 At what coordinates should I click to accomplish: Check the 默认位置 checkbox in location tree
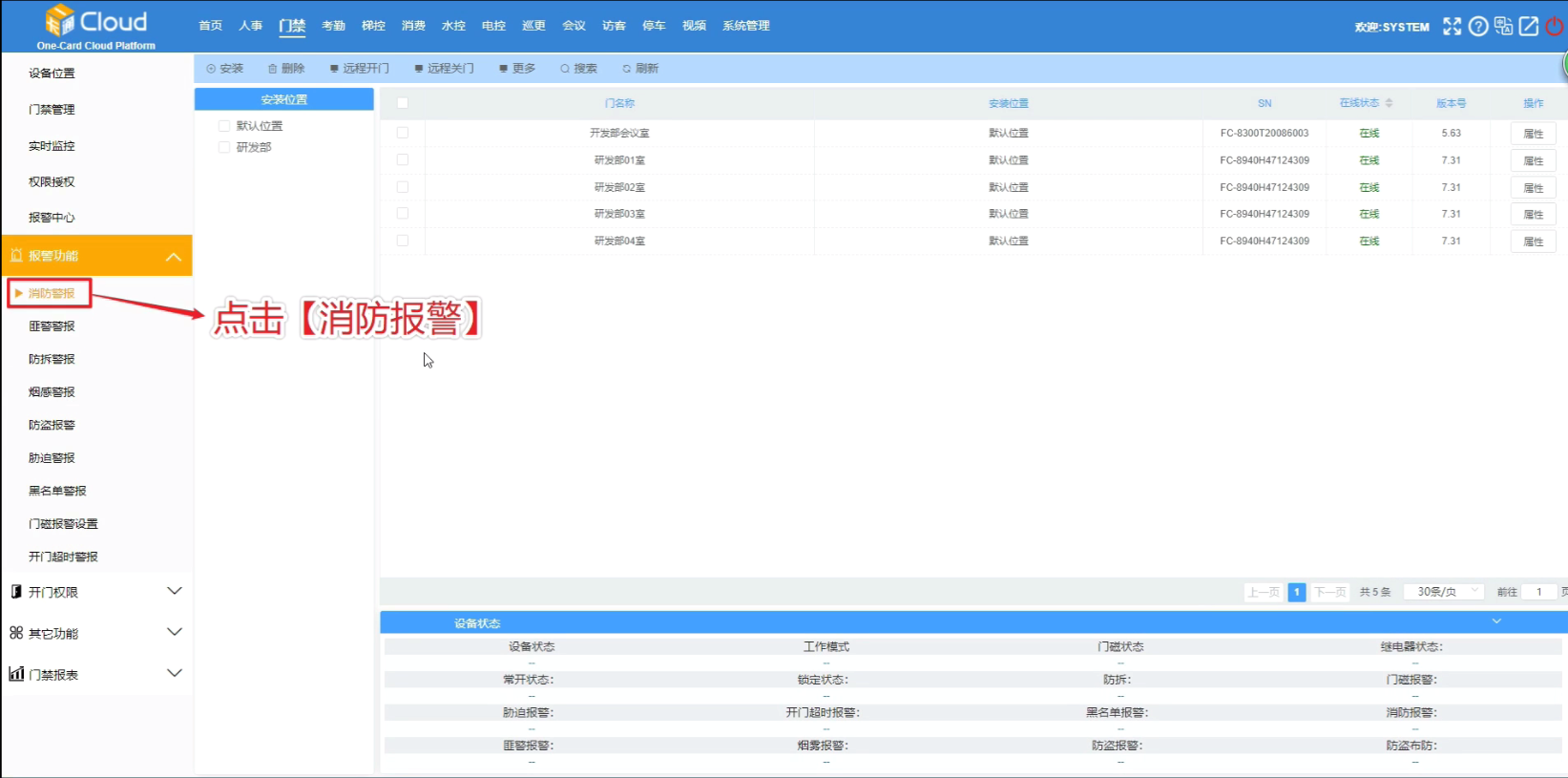[x=224, y=126]
